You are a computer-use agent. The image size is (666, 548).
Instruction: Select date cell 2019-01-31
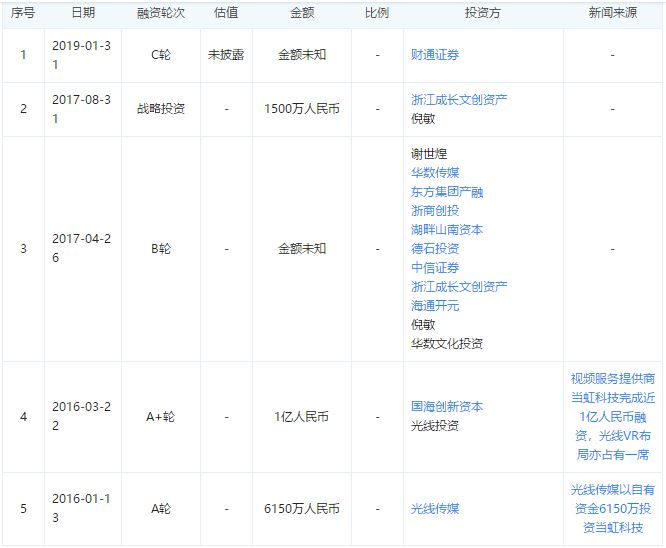[x=82, y=55]
